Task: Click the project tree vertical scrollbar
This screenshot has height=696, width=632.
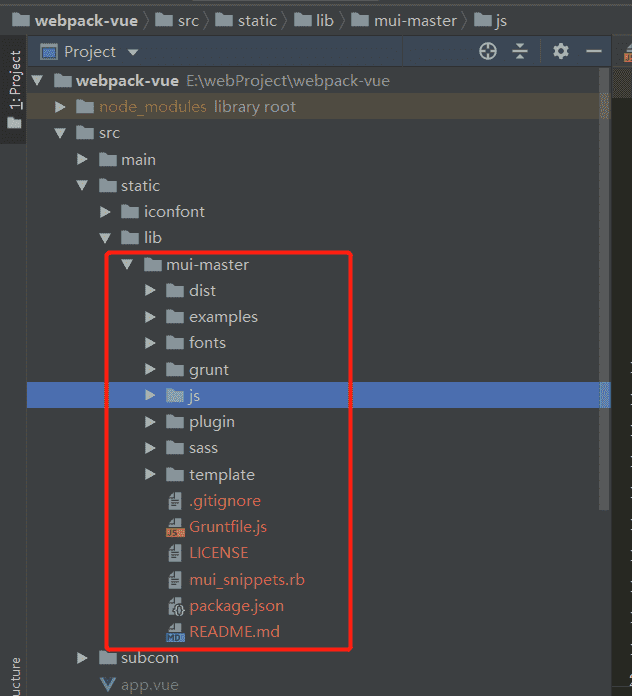Action: point(603,300)
